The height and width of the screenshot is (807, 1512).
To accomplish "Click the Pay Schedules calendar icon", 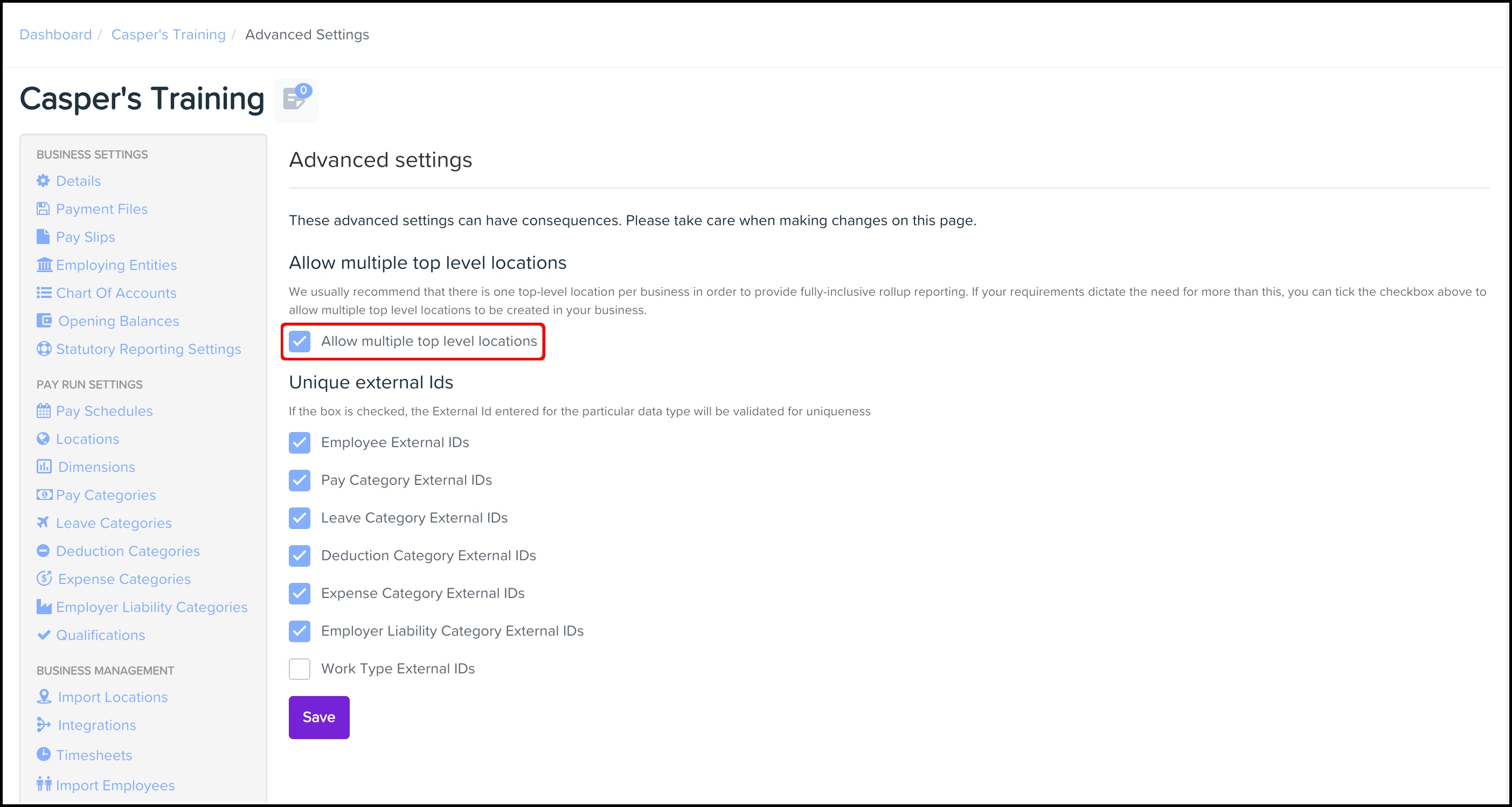I will click(44, 411).
